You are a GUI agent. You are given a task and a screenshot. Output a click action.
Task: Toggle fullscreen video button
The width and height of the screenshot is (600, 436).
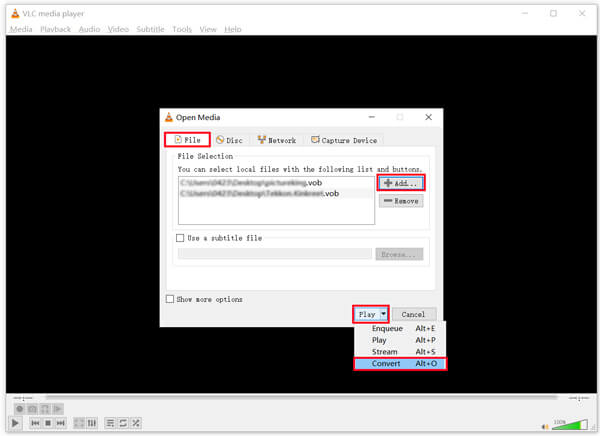click(x=79, y=423)
